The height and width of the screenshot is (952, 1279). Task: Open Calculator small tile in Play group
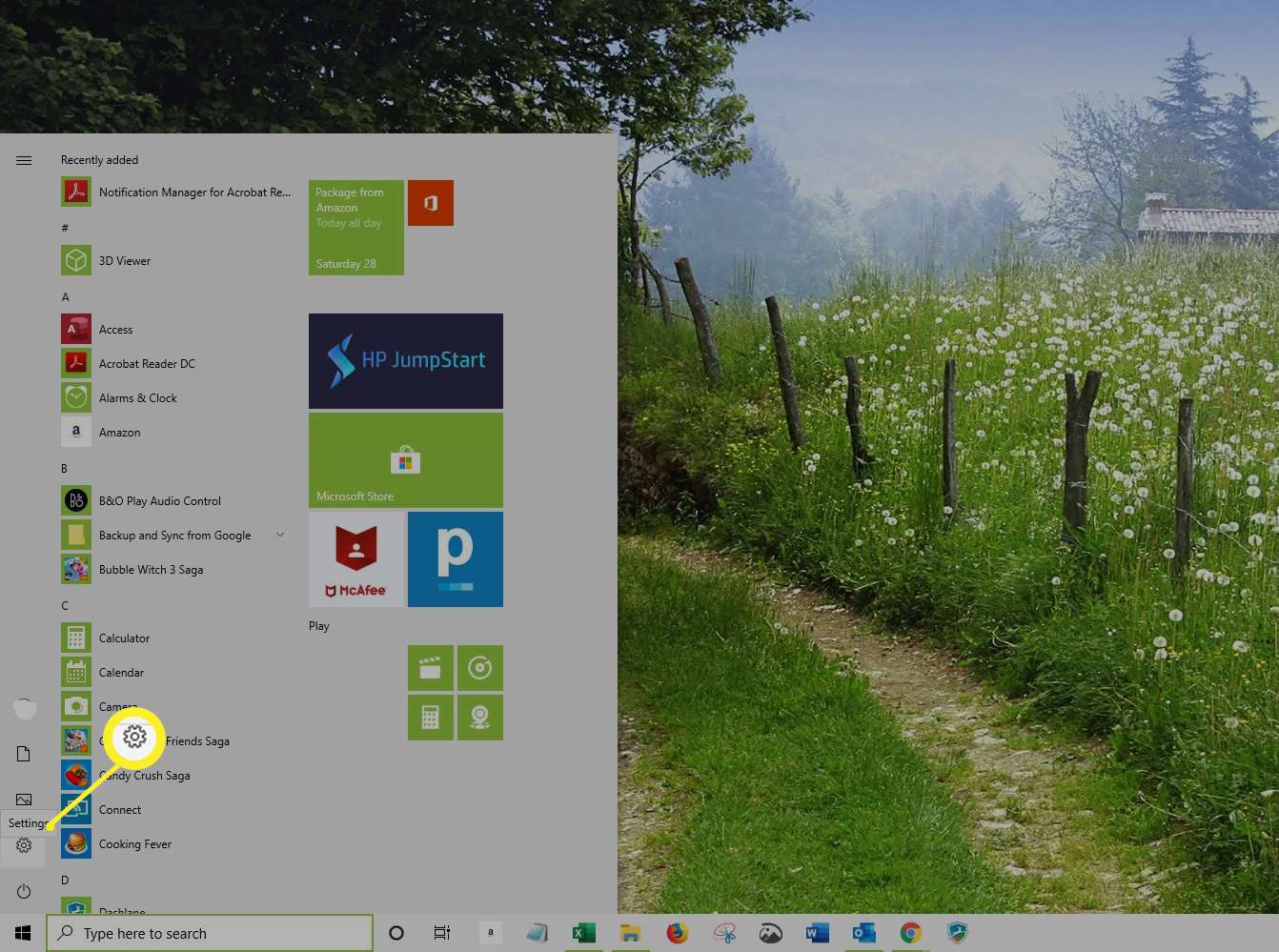coord(431,718)
